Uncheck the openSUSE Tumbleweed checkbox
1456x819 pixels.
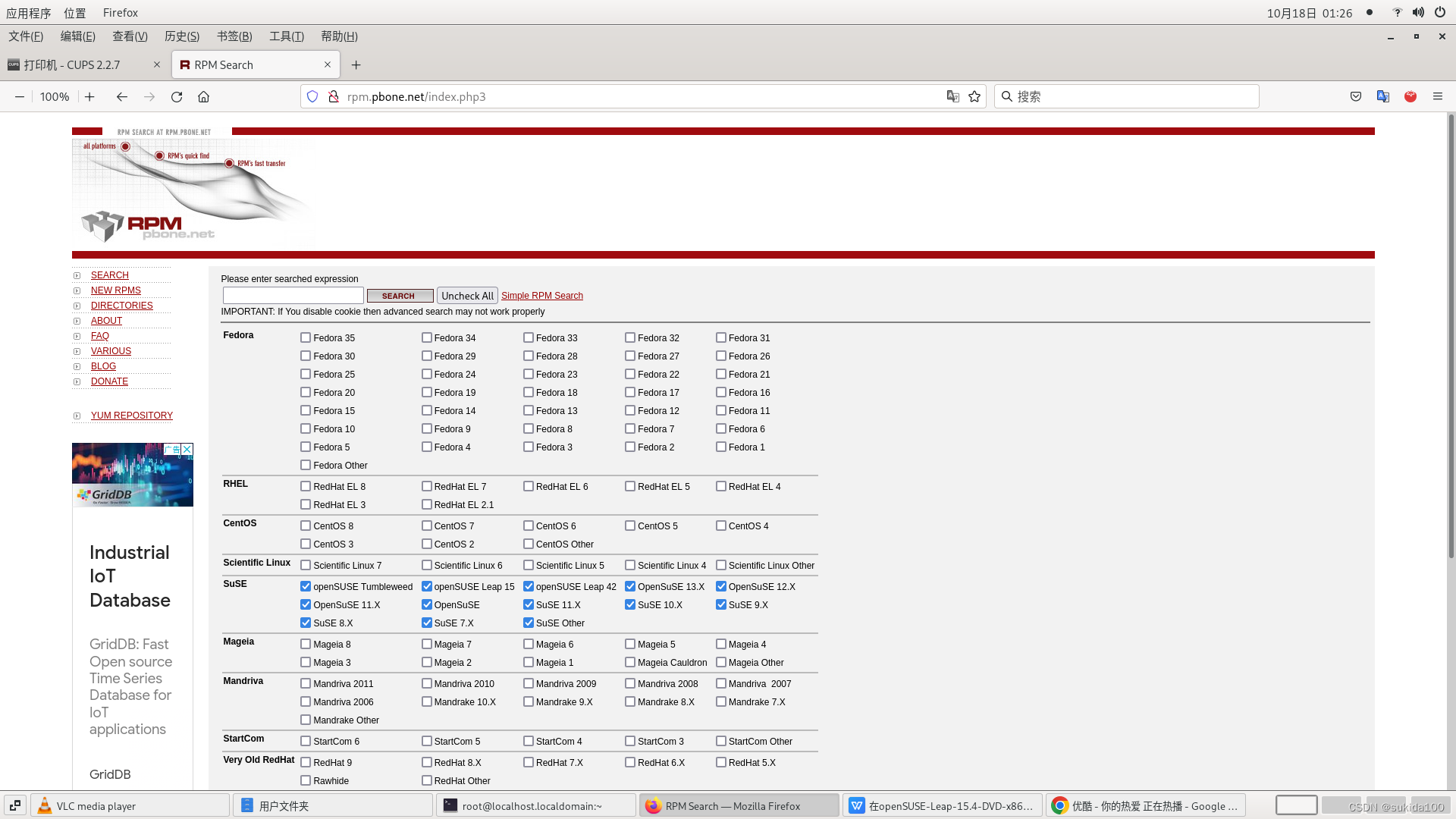[306, 586]
